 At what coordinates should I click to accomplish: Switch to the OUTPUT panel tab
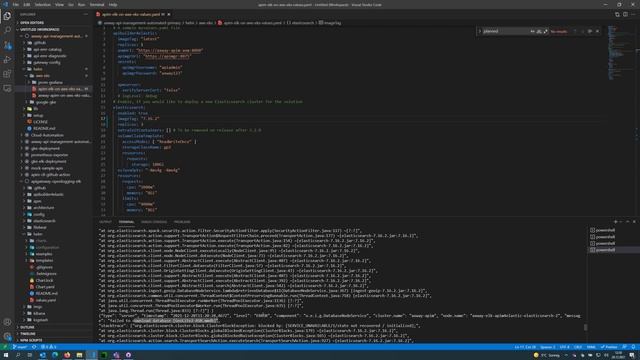105,222
